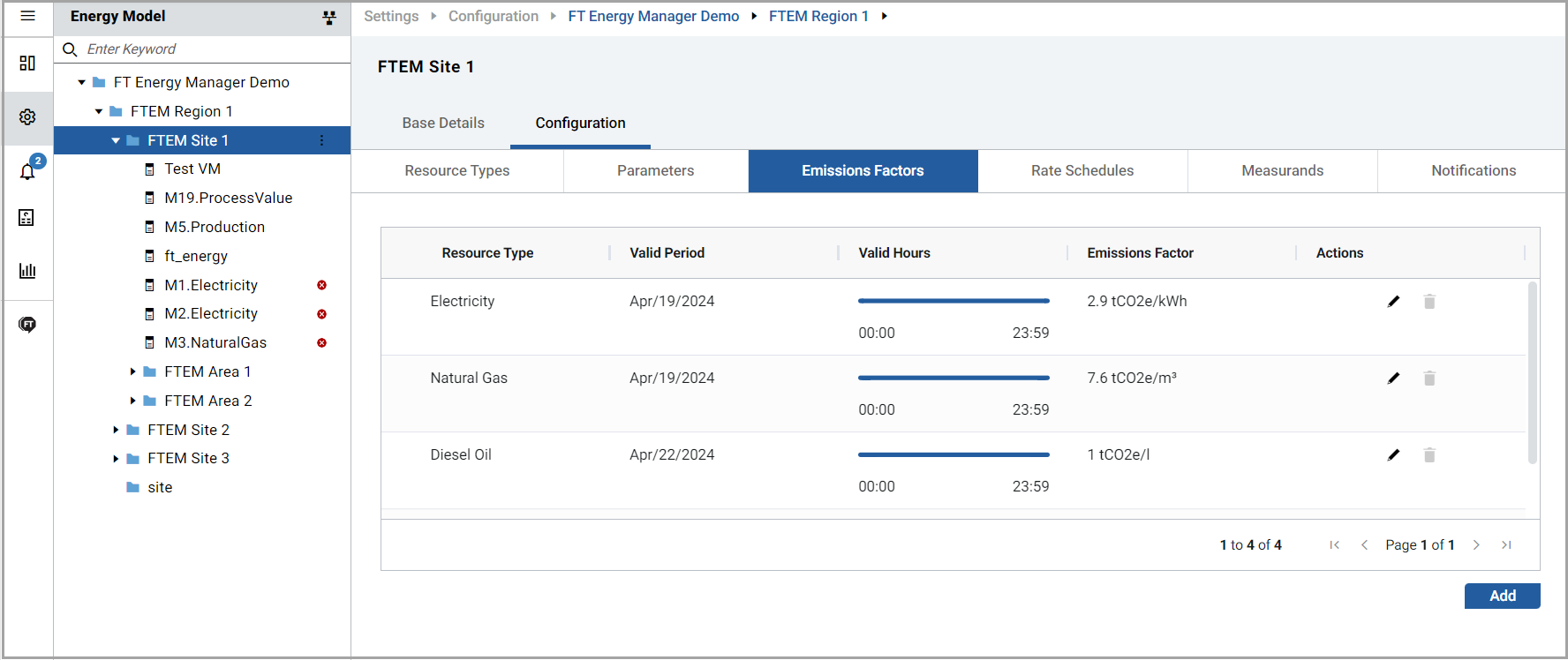Expand the FTEM Area 1 folder

pyautogui.click(x=132, y=372)
